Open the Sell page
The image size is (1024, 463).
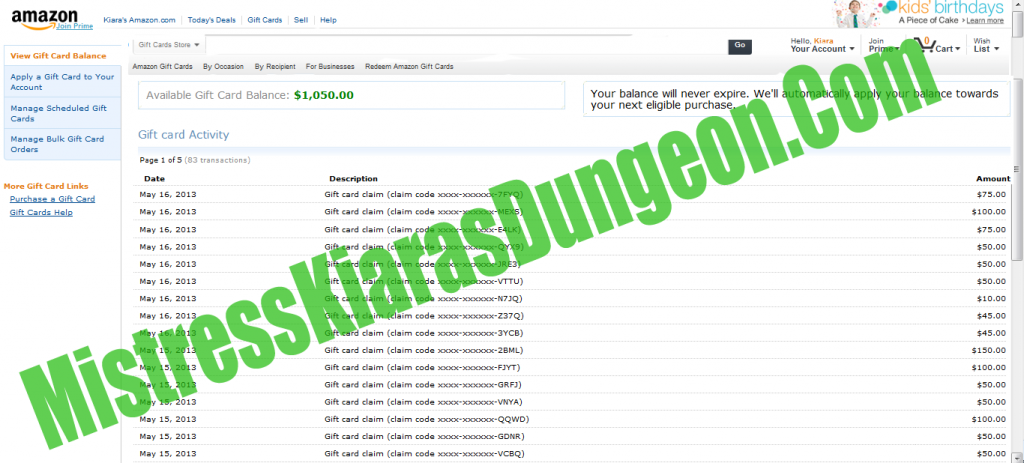(300, 20)
